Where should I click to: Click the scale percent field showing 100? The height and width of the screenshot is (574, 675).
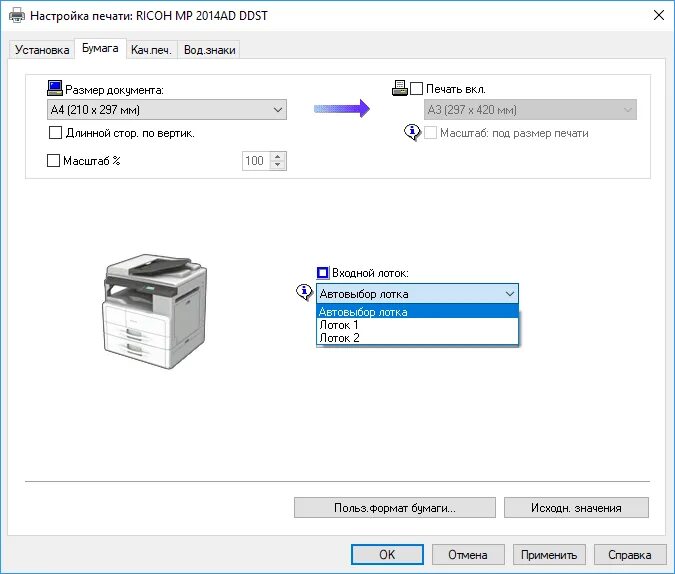tap(257, 161)
